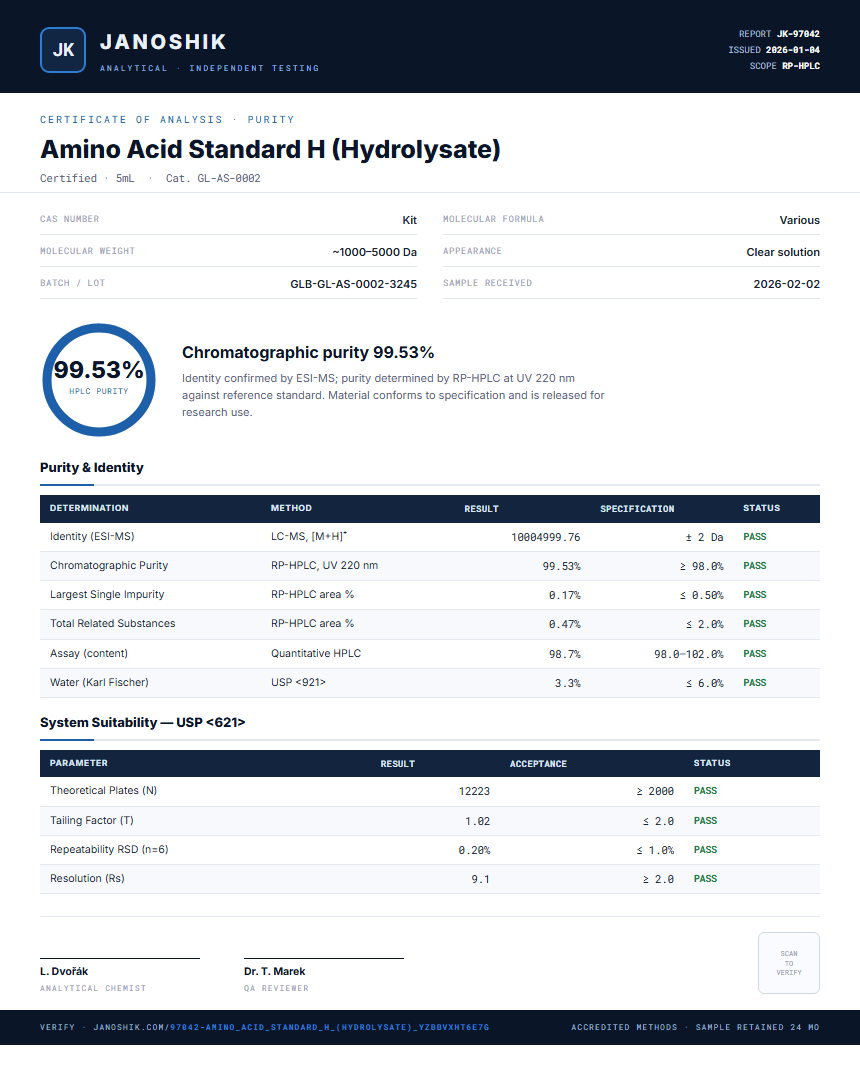Click appearance value Clear solution
860x1073 pixels.
tap(783, 252)
